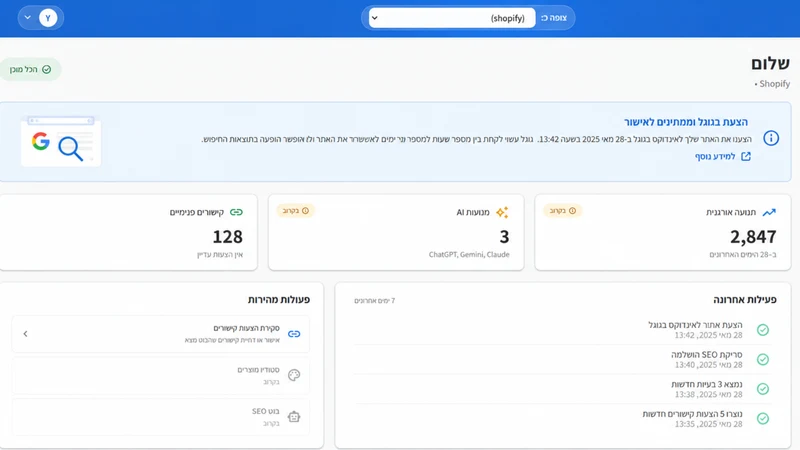This screenshot has height=450, width=800.
Task: Click checkmark icon for 'סריקת SEO הושלמה'
Action: pyautogui.click(x=763, y=360)
